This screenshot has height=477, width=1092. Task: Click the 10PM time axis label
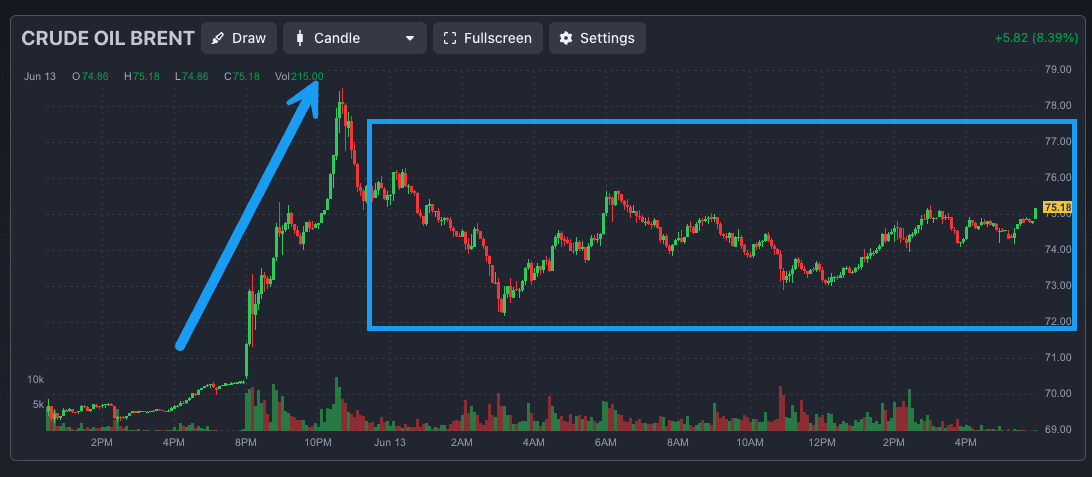[x=318, y=442]
